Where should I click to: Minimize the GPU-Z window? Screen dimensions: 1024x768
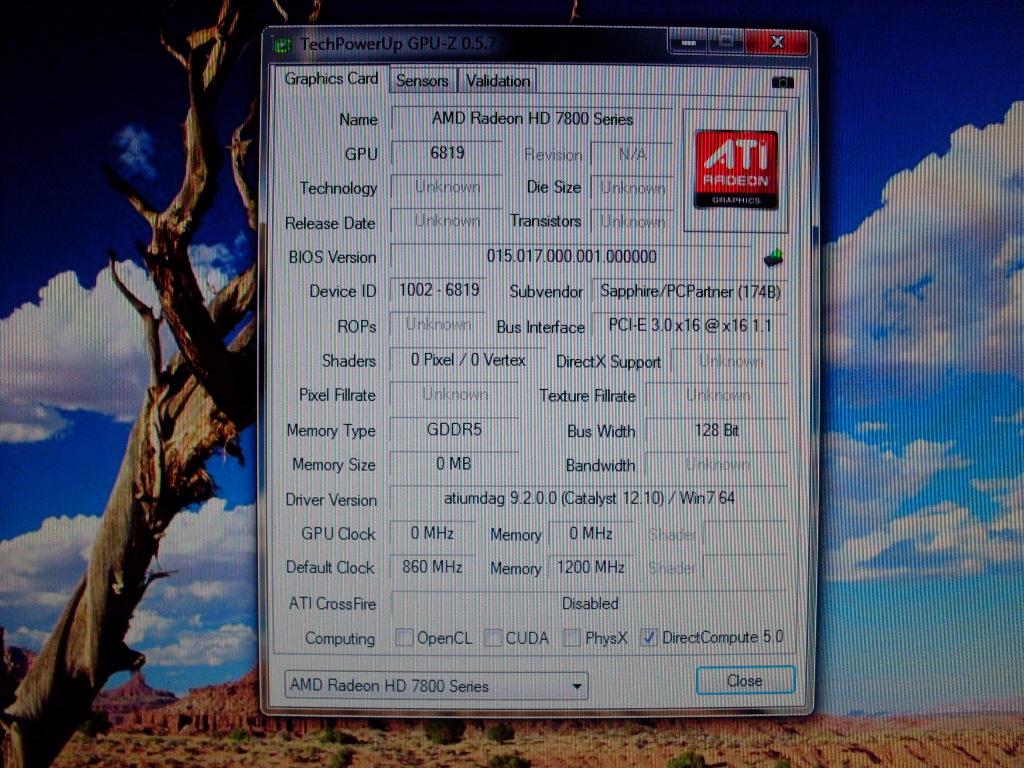(x=688, y=42)
